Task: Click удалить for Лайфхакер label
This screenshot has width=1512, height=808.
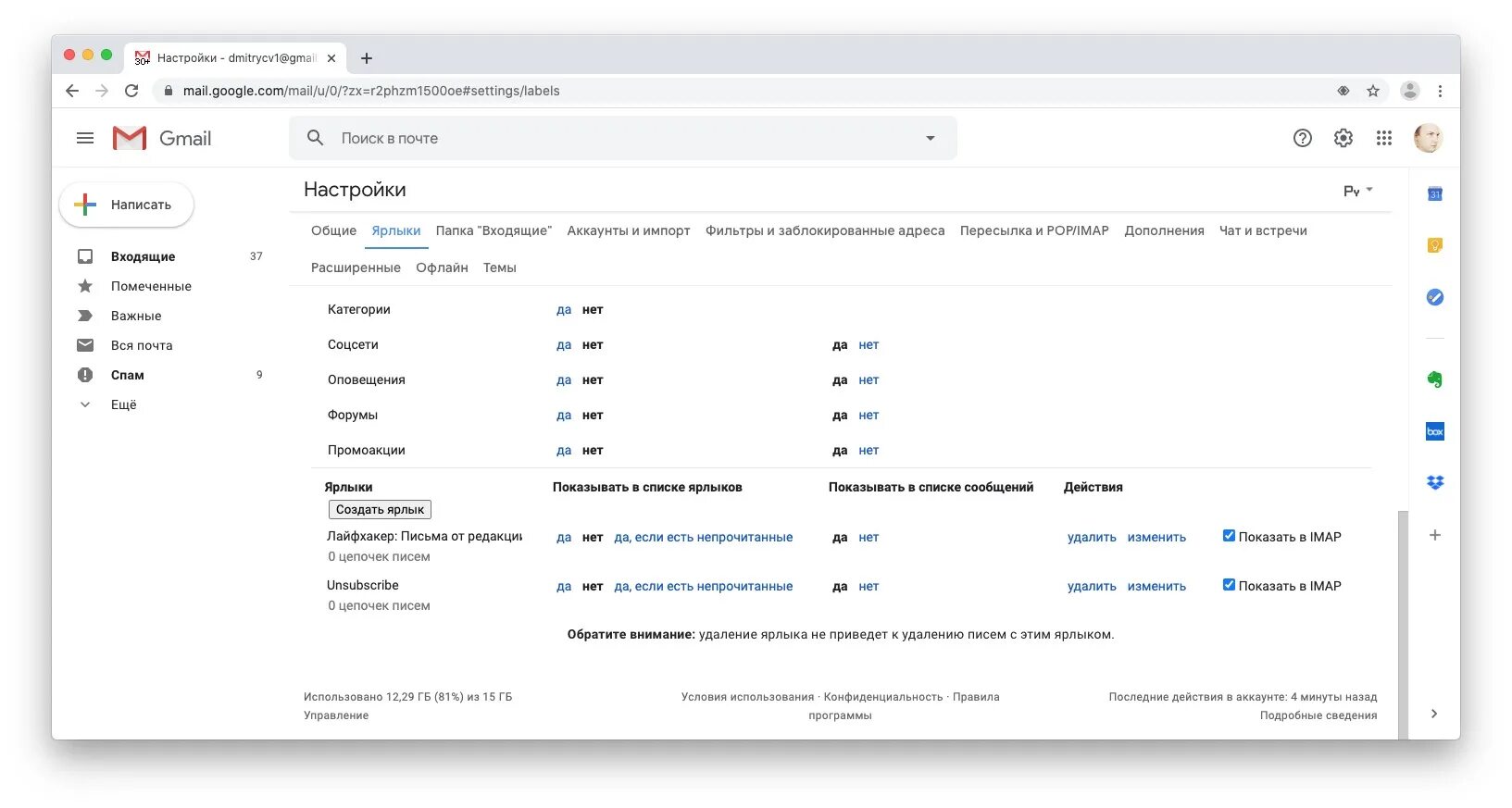Action: click(1092, 537)
